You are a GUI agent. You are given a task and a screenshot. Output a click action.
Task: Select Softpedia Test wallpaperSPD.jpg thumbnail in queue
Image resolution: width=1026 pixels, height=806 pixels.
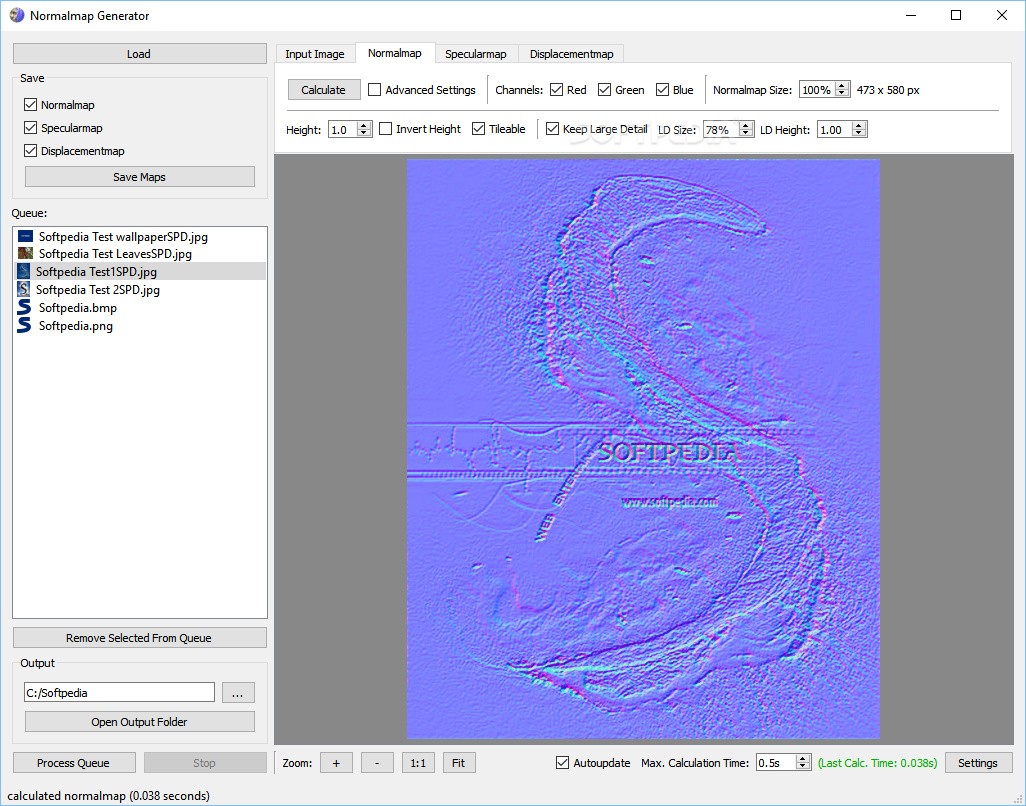click(x=26, y=236)
